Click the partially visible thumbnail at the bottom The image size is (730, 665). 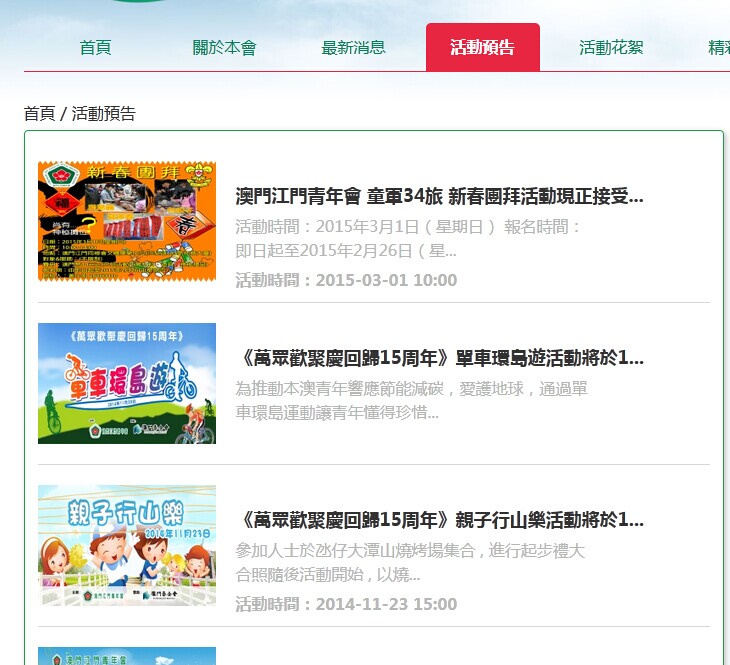(127, 656)
